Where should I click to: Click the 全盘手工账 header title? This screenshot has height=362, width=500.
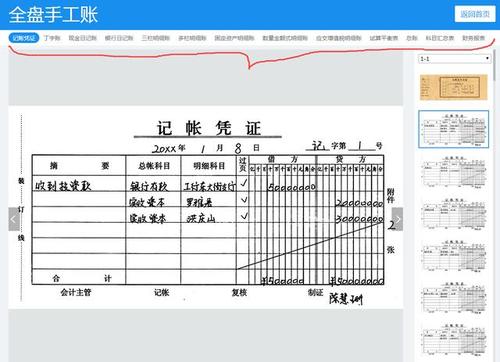click(53, 15)
